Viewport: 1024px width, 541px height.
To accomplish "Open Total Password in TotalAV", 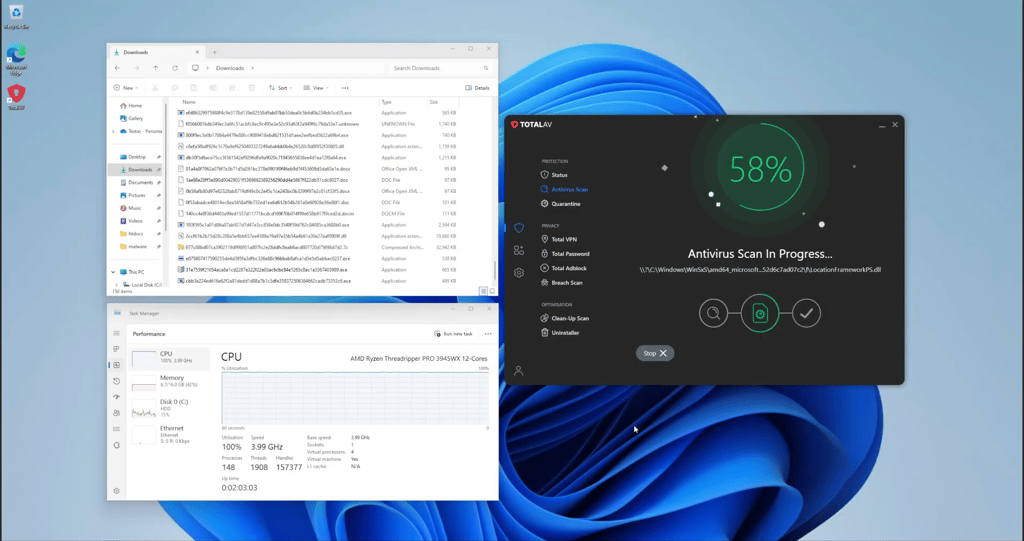I will click(x=565, y=254).
